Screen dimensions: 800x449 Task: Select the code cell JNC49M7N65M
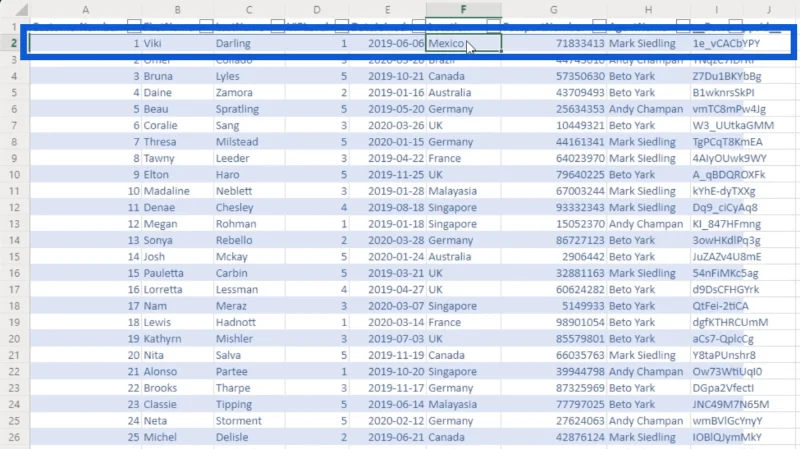coord(731,404)
